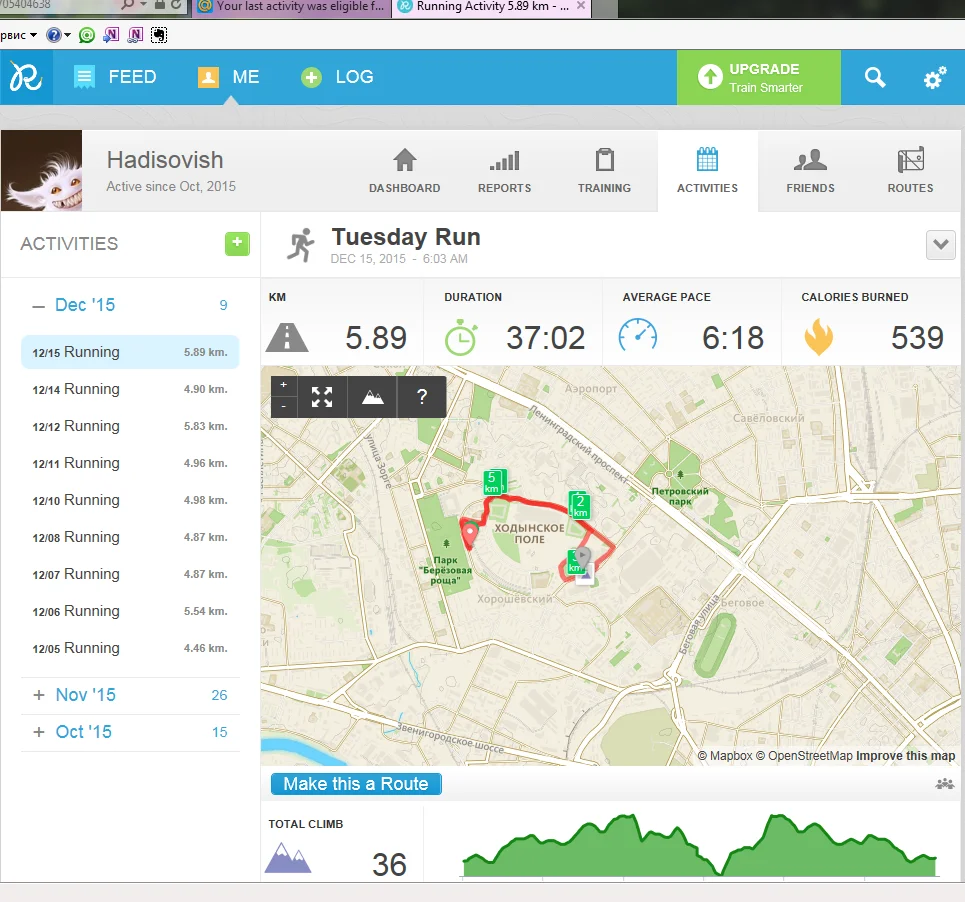
Task: Select 12/11 Running 4.96 km activity
Action: coord(130,463)
